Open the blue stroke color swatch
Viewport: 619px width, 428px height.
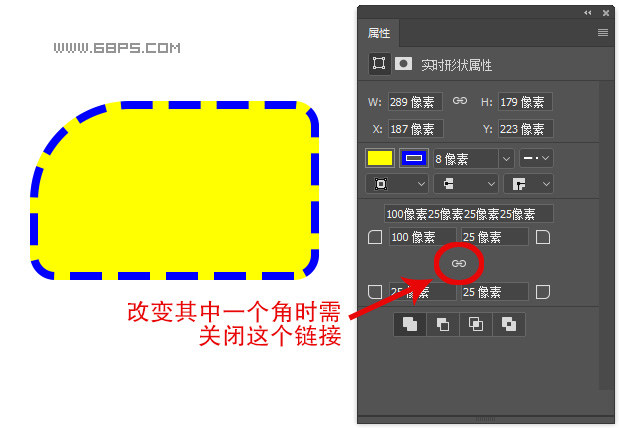pyautogui.click(x=414, y=158)
